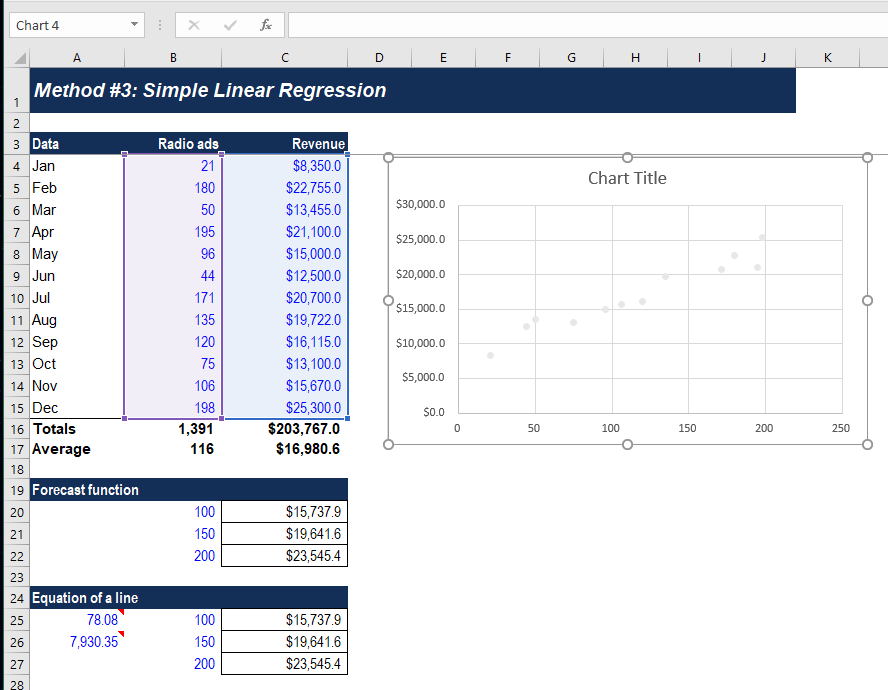
Task: Select row 24 header
Action: (x=16, y=598)
